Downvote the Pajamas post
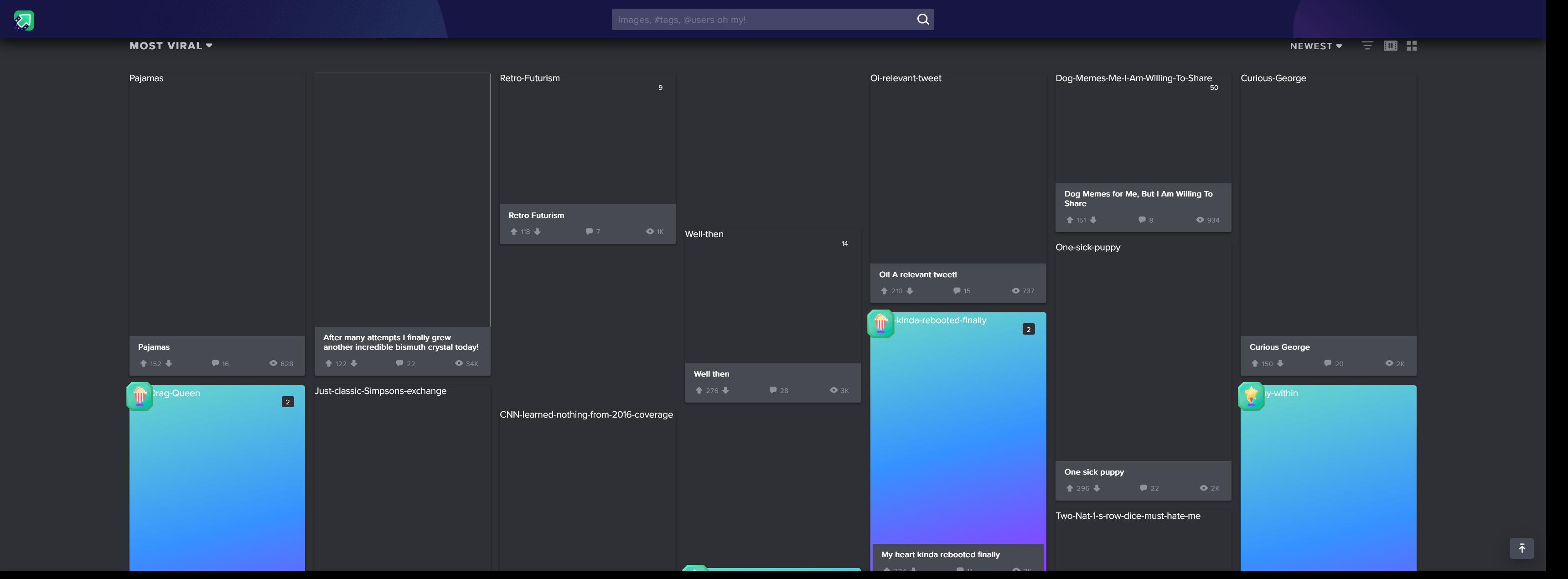The width and height of the screenshot is (1568, 579). point(169,363)
